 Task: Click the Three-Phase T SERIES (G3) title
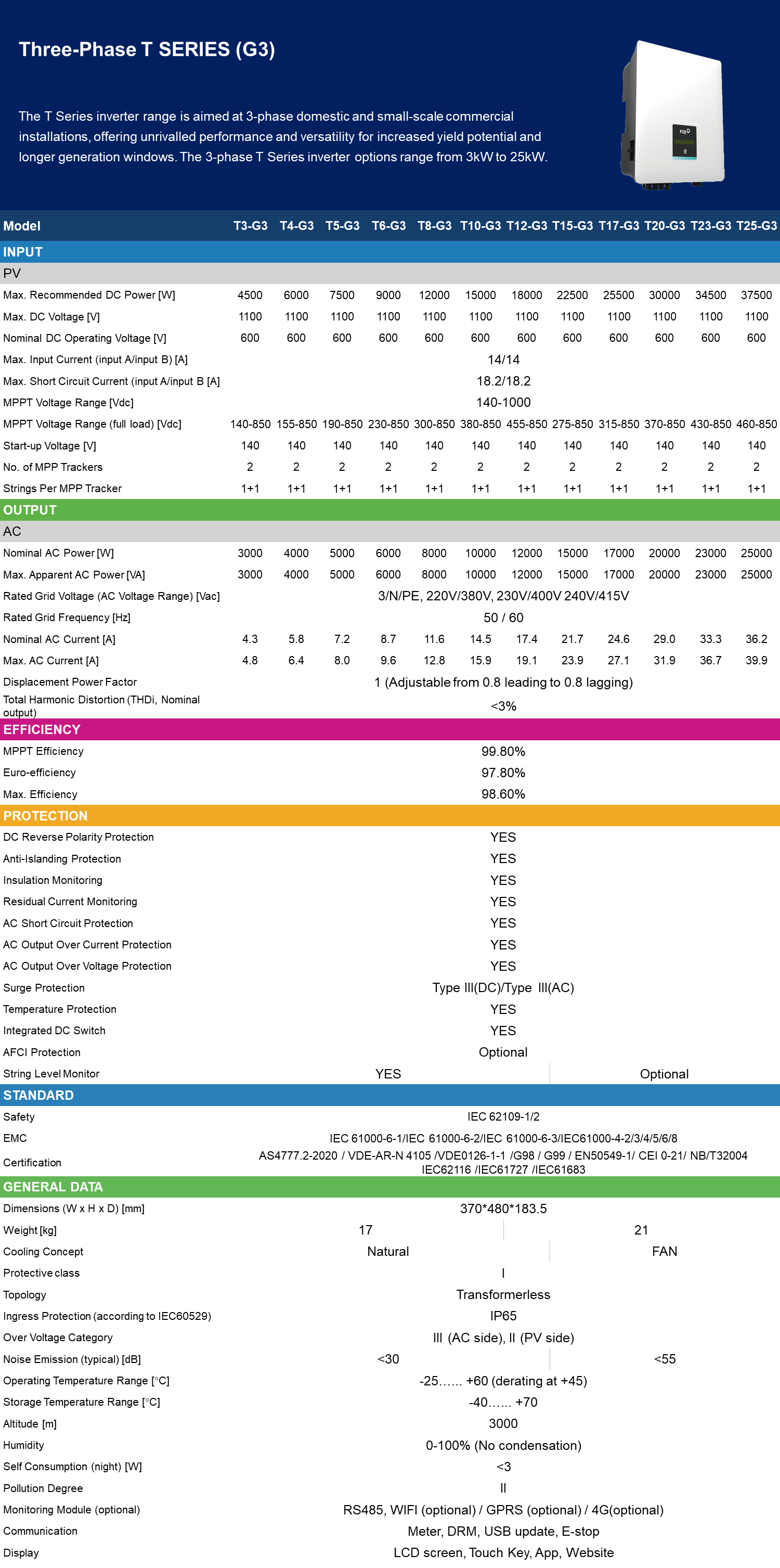click(147, 49)
